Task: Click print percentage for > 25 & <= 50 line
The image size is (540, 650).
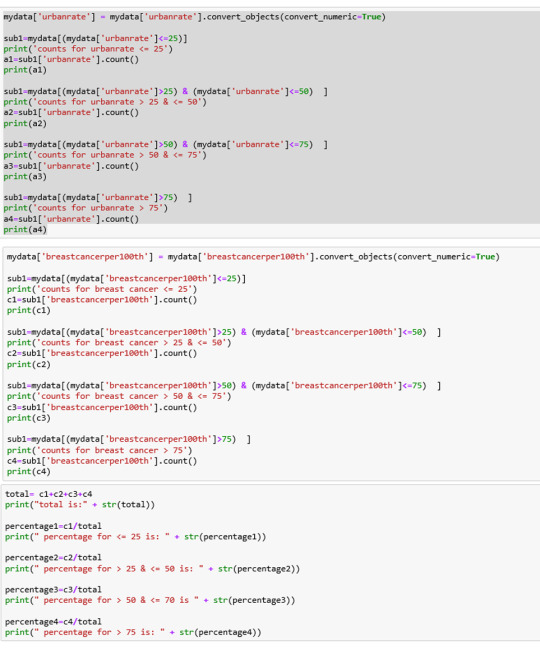Action: [153, 569]
